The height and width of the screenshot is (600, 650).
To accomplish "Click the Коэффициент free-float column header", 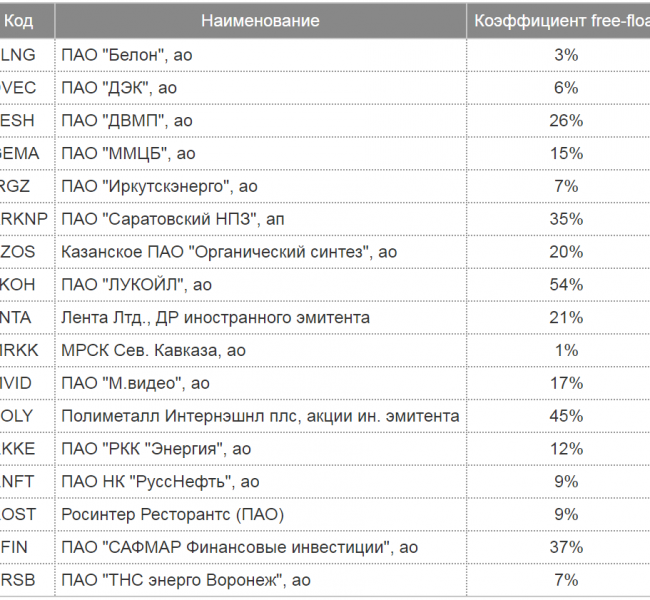I will [562, 21].
